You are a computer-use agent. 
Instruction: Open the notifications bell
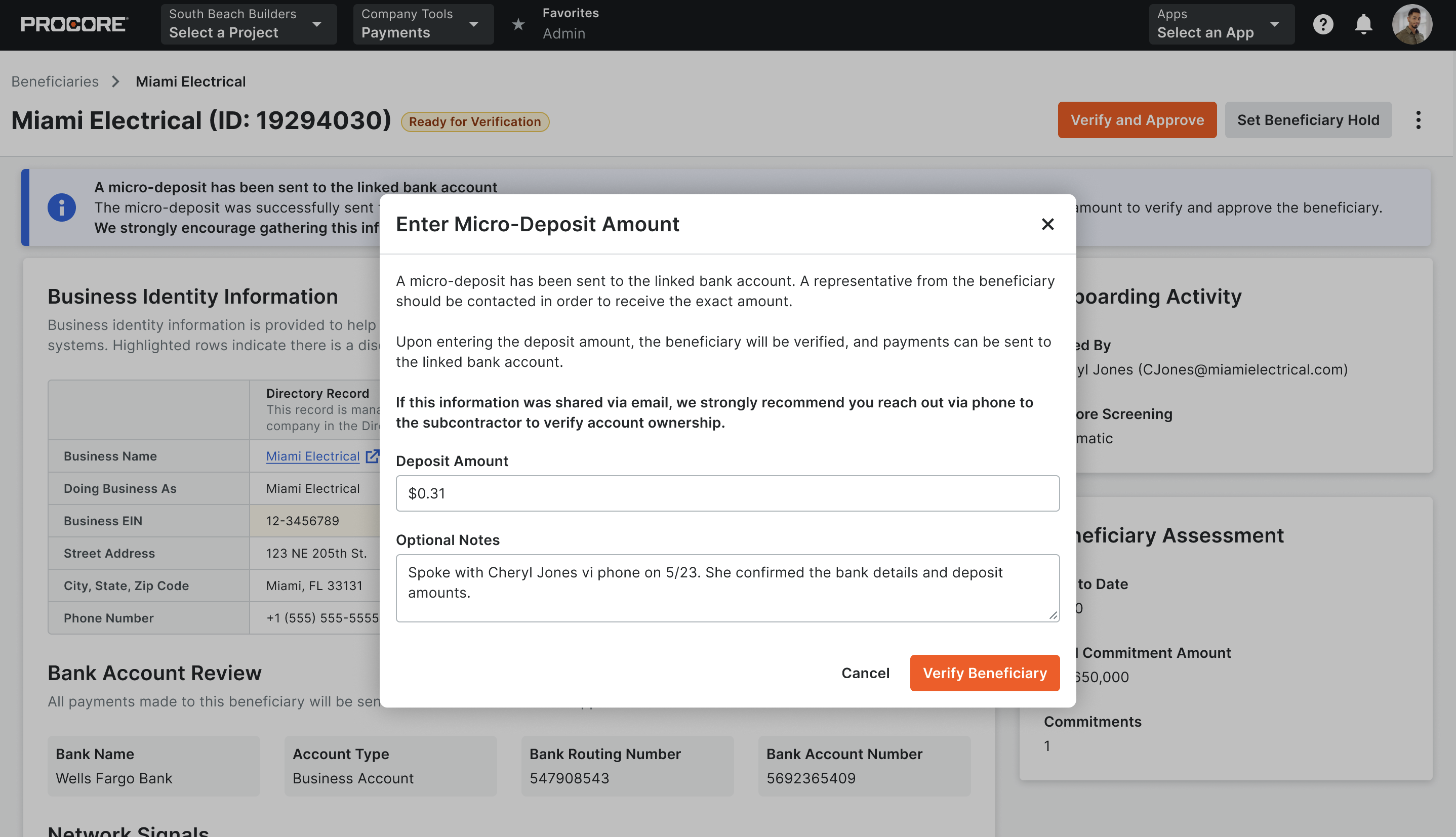pyautogui.click(x=1363, y=24)
